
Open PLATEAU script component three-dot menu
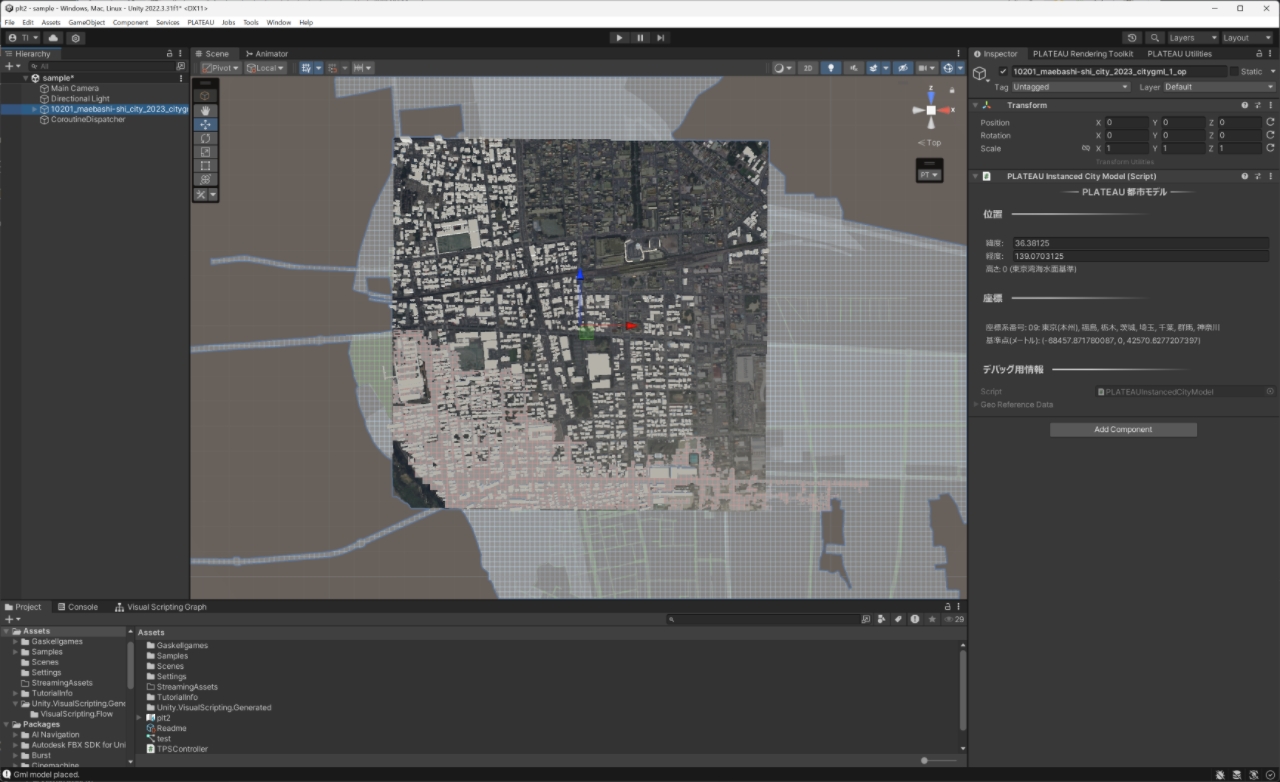pos(1271,176)
